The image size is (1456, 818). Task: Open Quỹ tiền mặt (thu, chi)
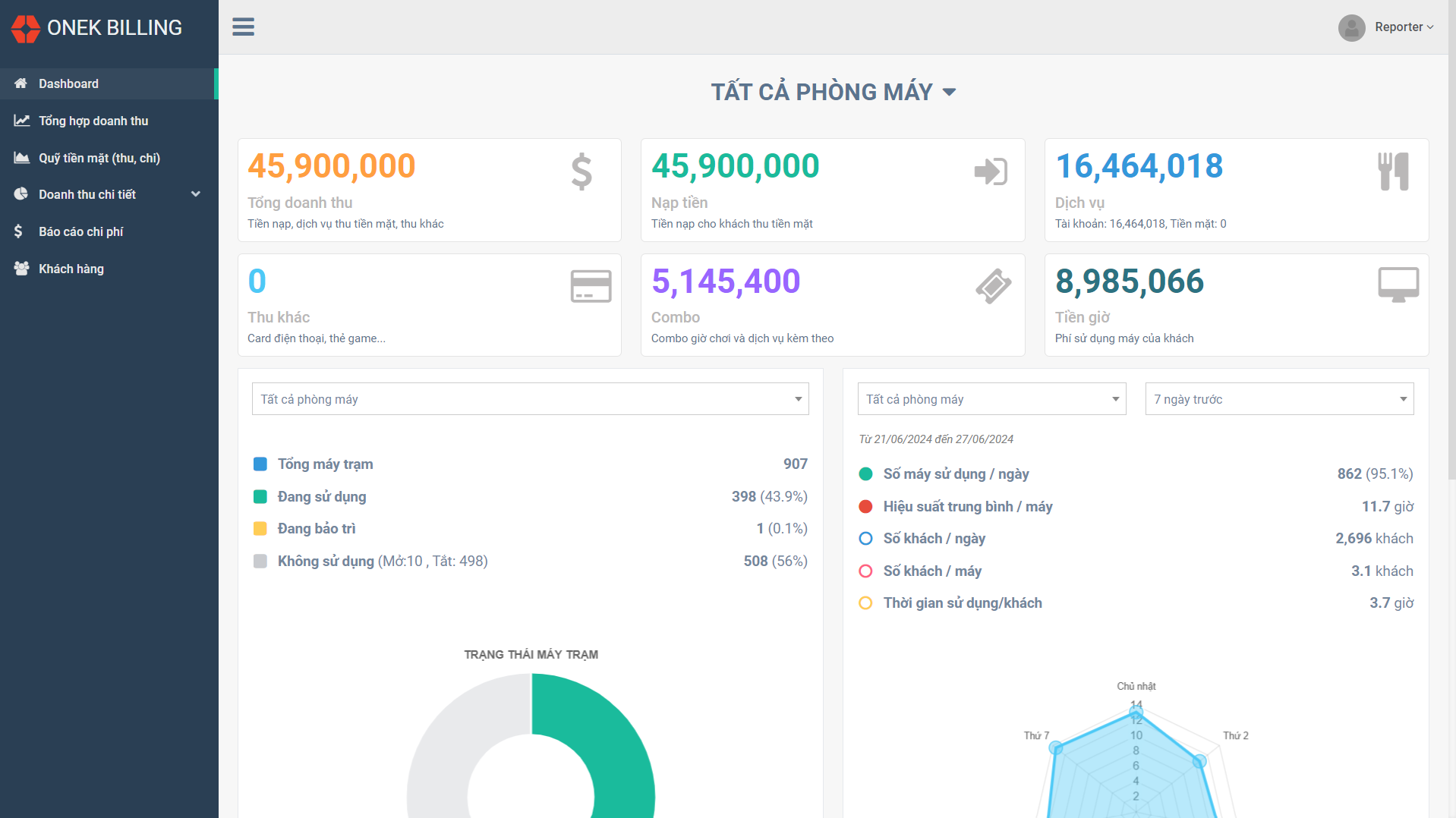(x=108, y=158)
